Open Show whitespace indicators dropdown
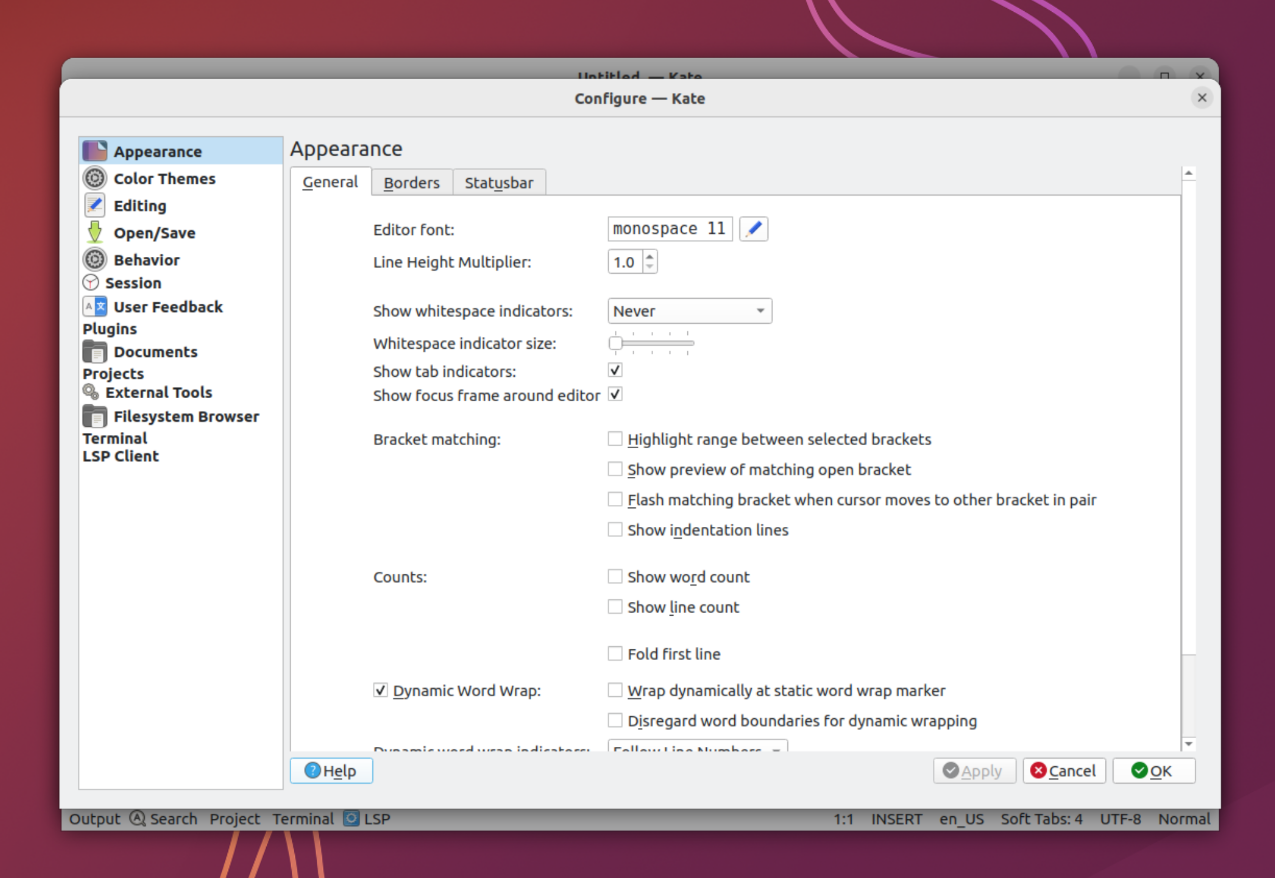 click(x=690, y=311)
